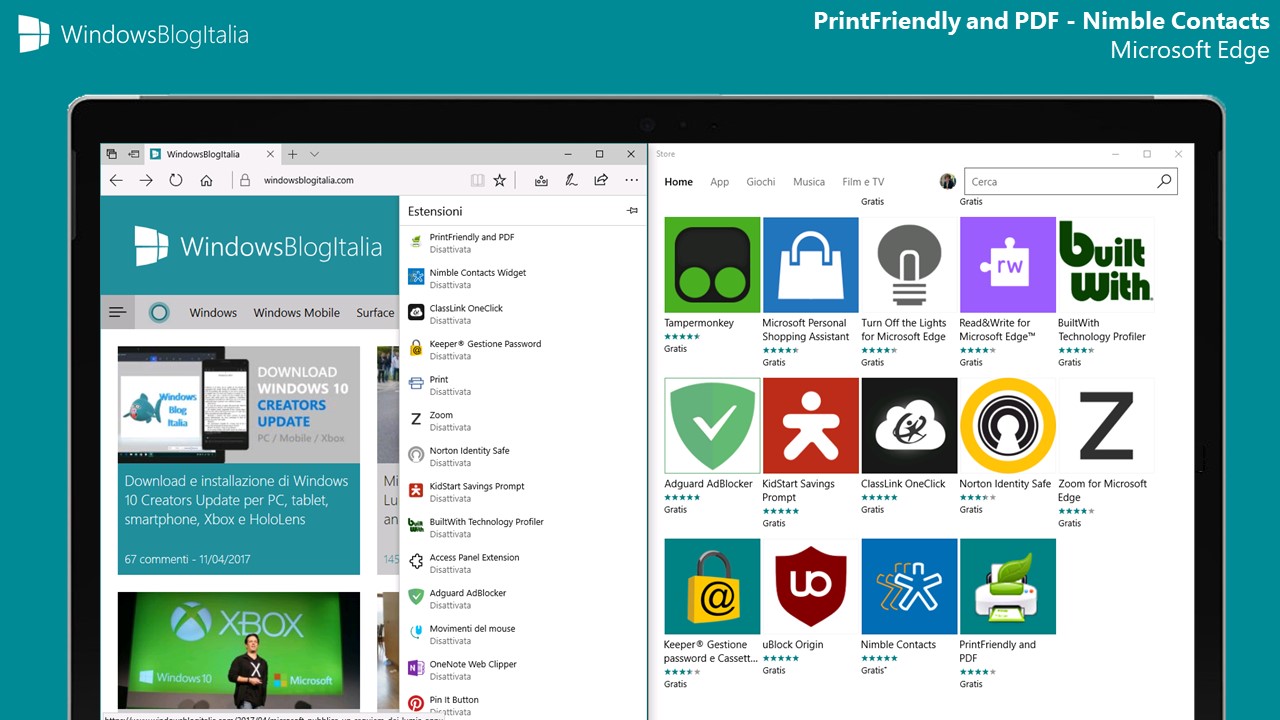Open Adguard AdBlocker extension entry
This screenshot has width=1280, height=720.
coord(523,599)
